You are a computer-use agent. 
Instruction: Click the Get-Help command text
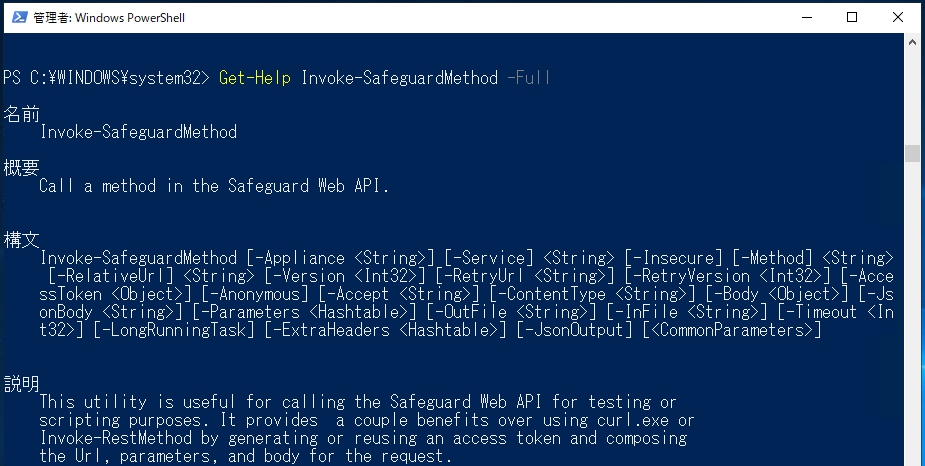[x=255, y=77]
